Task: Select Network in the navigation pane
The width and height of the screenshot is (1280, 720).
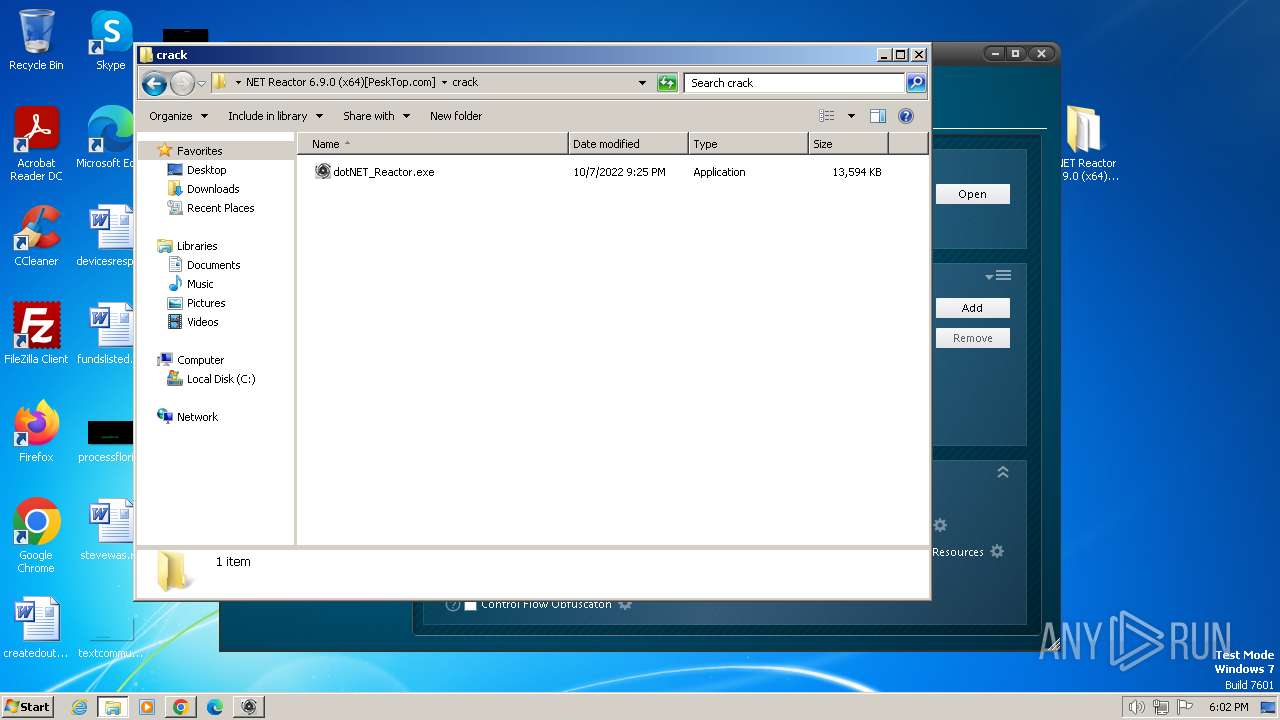Action: click(x=196, y=417)
